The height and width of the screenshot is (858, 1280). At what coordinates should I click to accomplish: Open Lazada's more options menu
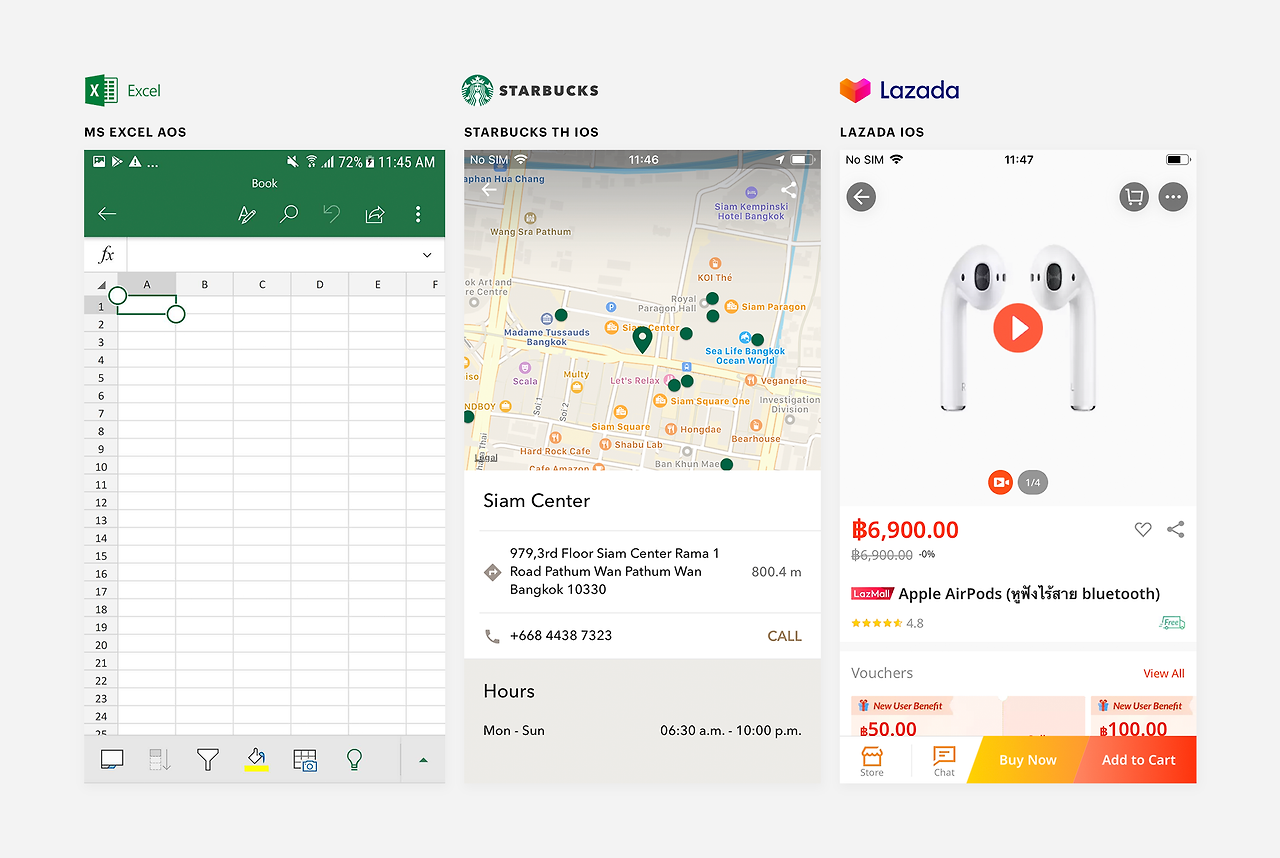1173,197
